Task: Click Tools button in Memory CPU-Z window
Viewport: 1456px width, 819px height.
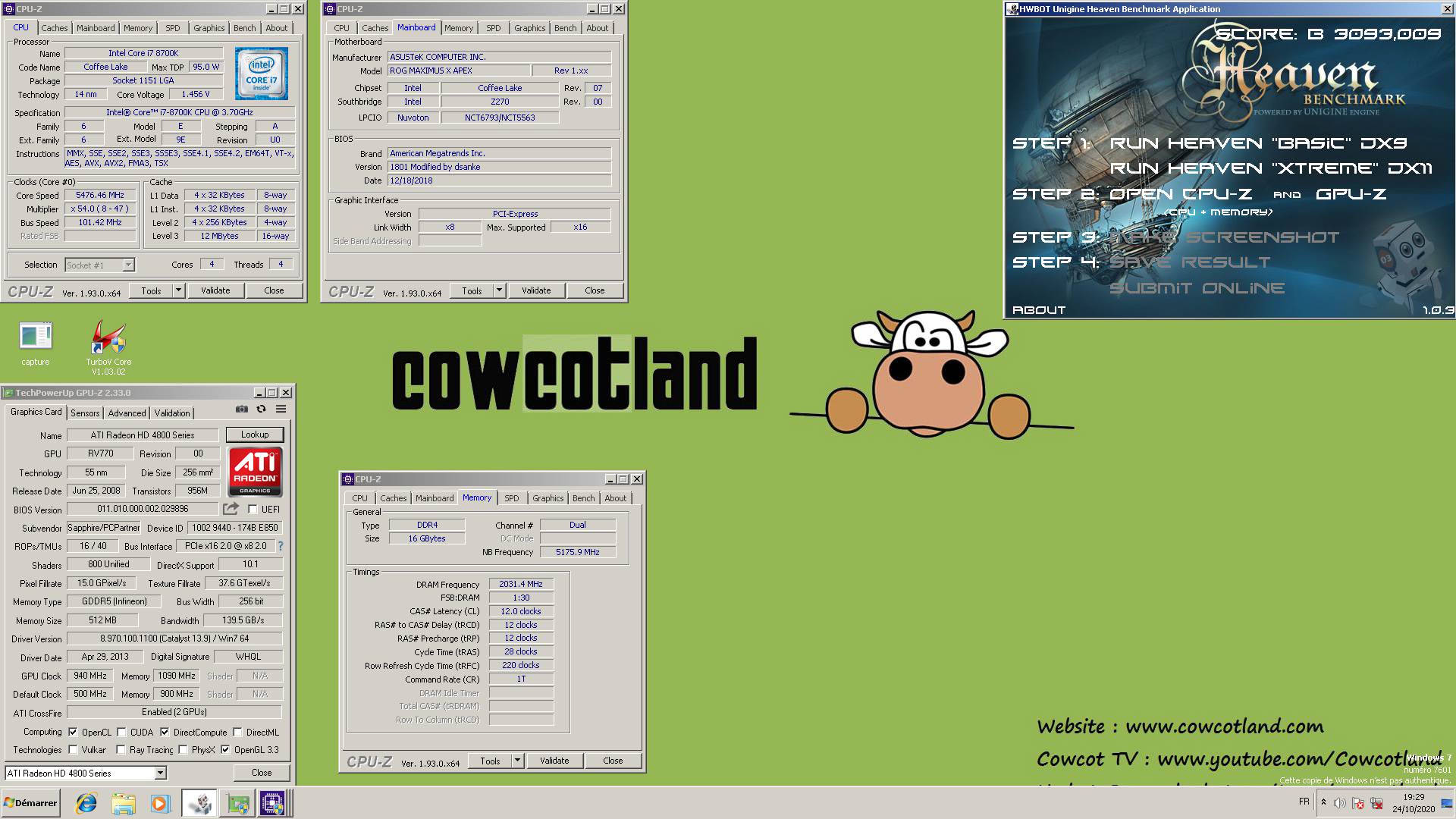Action: [x=490, y=761]
